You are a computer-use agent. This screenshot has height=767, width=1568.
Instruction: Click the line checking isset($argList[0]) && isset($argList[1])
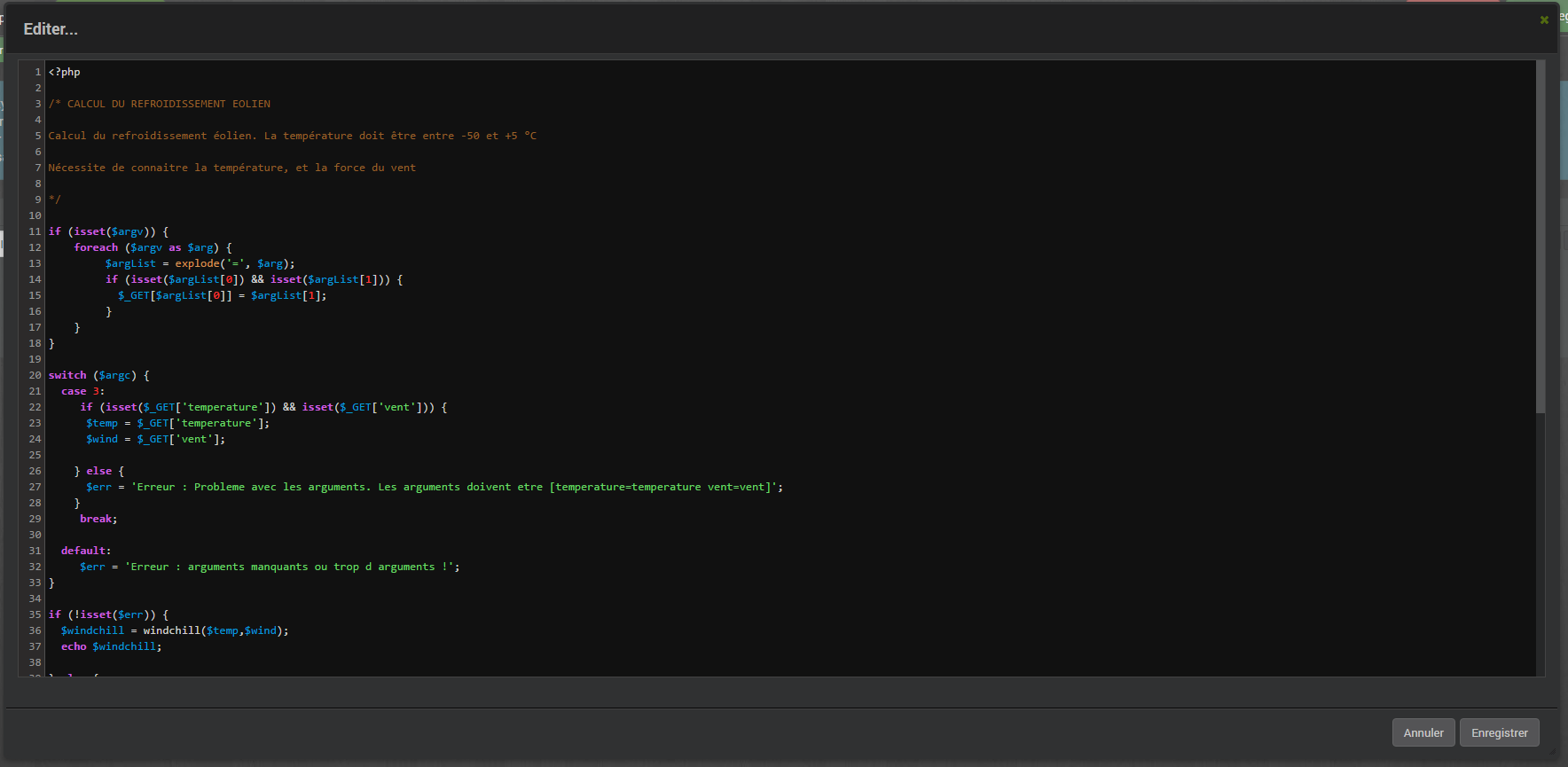coord(254,279)
